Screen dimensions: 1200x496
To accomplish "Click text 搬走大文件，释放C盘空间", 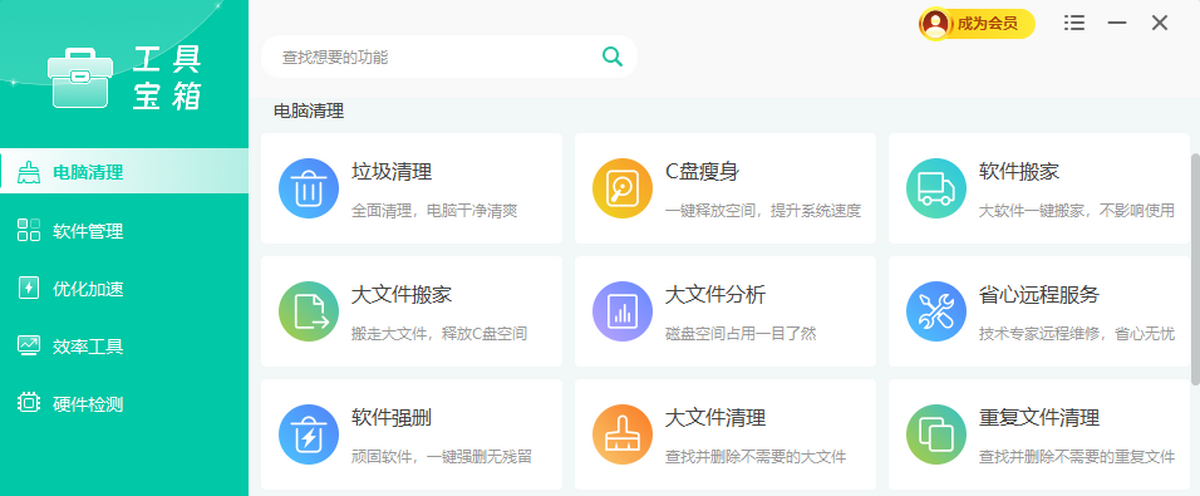I will (439, 334).
